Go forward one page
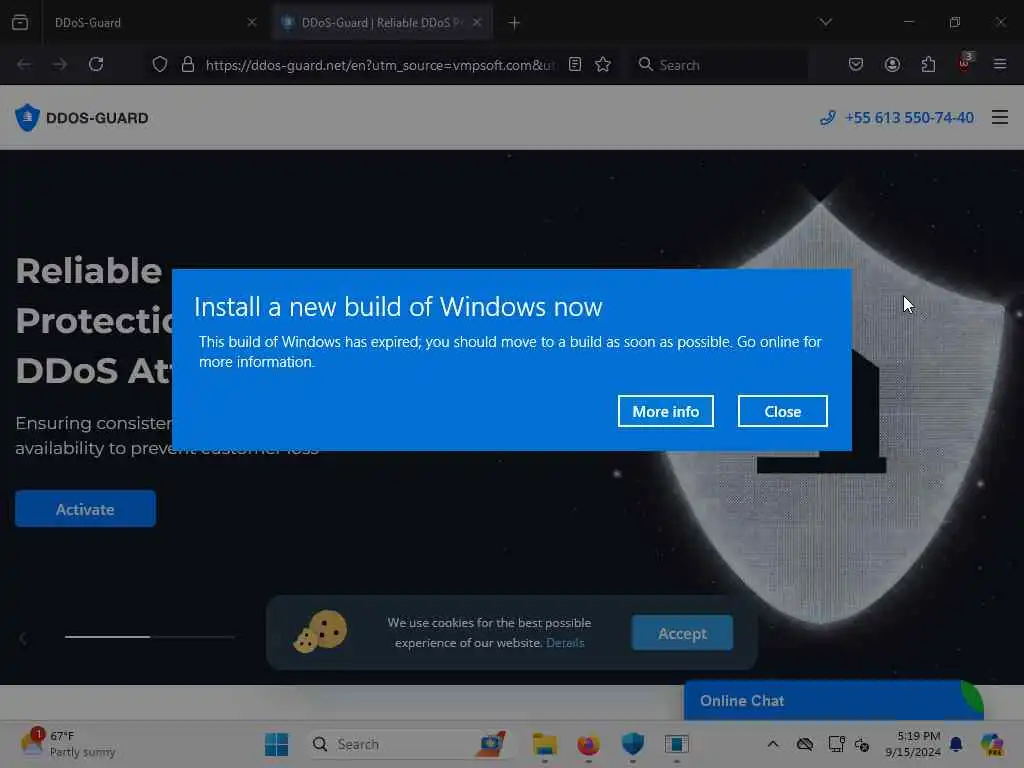This screenshot has width=1024, height=768. point(59,64)
